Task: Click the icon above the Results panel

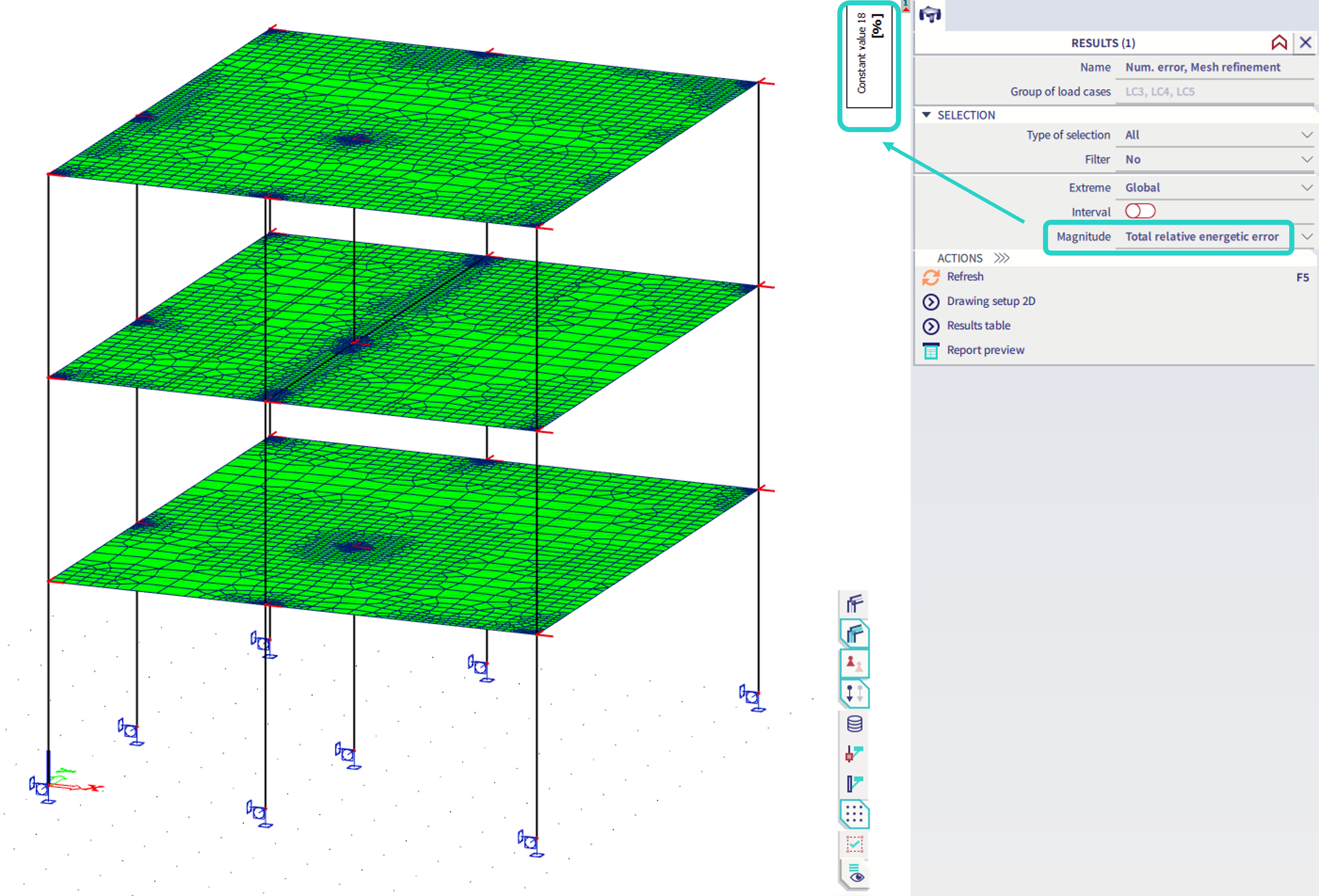Action: pos(930,14)
